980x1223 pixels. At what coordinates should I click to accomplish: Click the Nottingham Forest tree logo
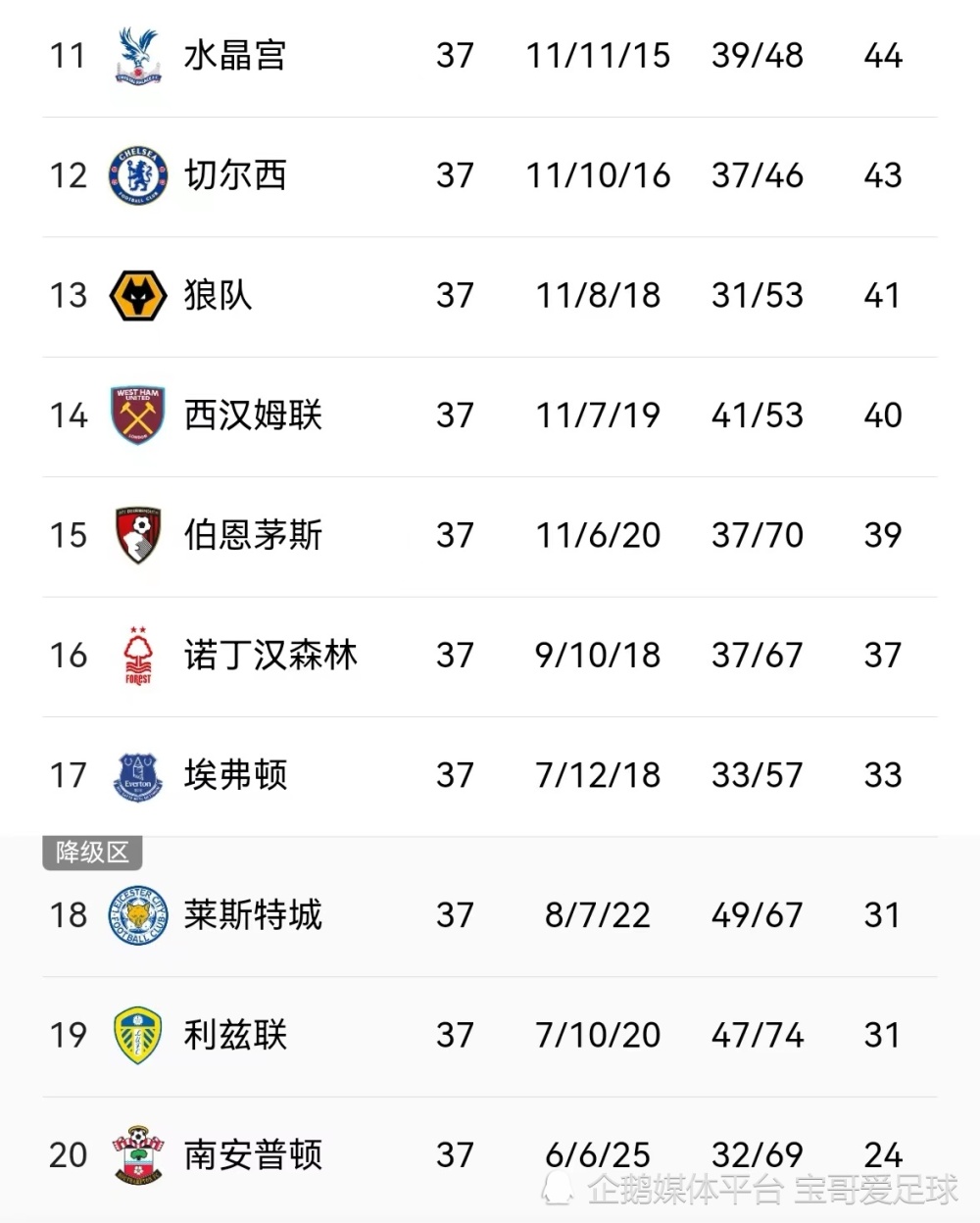click(x=138, y=656)
